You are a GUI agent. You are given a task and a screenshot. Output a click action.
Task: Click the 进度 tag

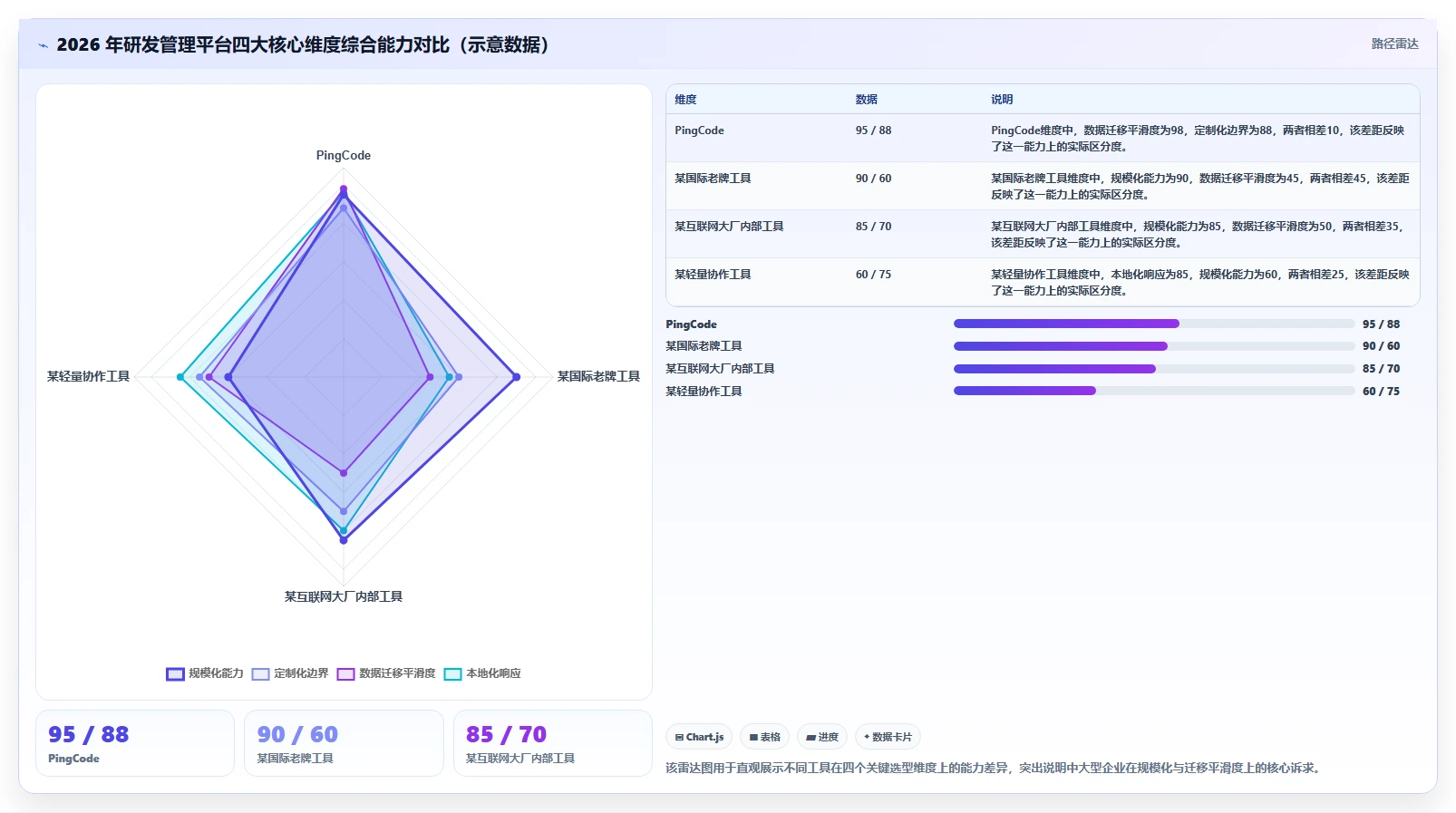point(822,737)
